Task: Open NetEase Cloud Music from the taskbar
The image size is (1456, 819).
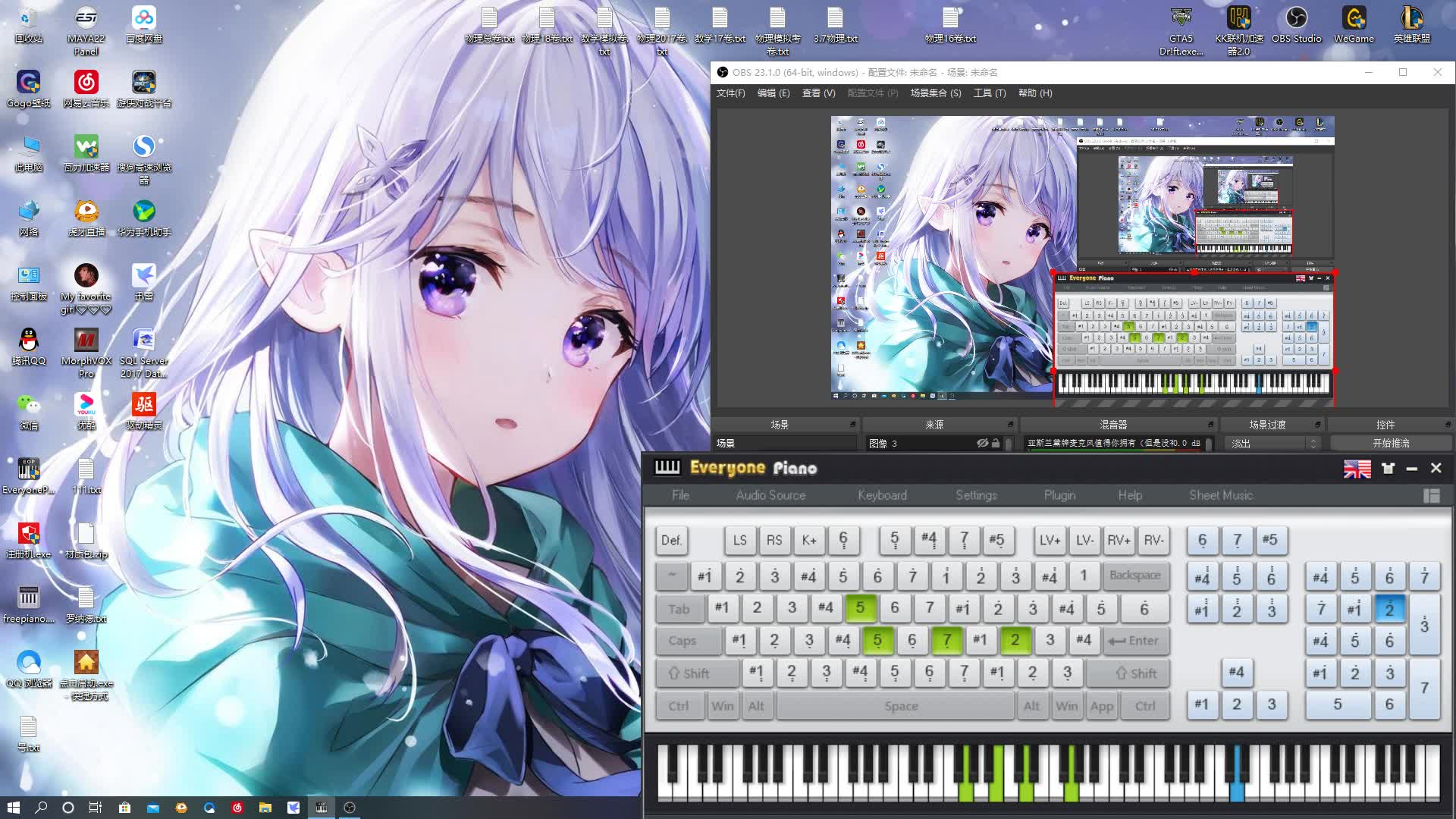Action: (x=237, y=808)
